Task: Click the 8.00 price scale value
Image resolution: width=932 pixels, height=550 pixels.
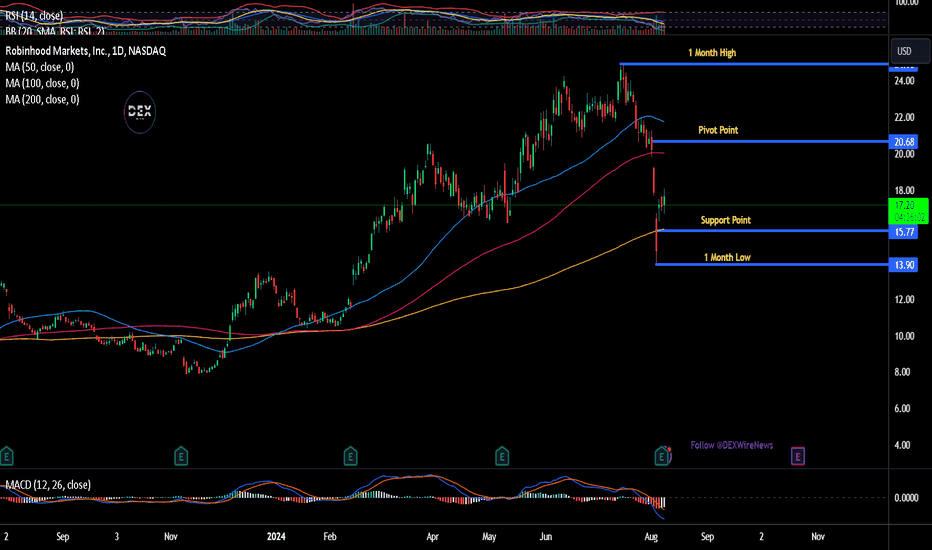Action: tap(902, 372)
